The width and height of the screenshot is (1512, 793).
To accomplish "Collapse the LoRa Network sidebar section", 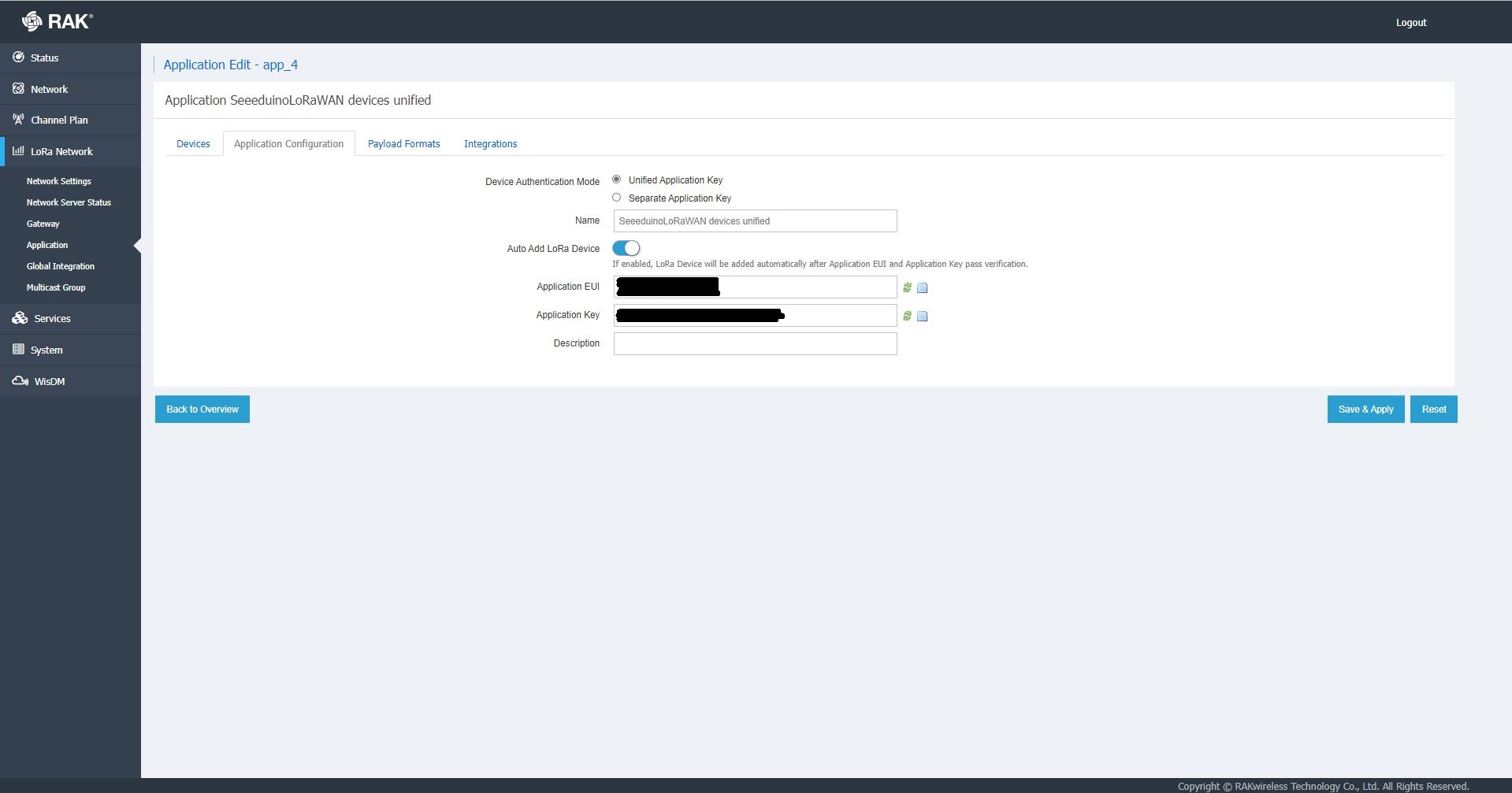I will click(x=61, y=151).
